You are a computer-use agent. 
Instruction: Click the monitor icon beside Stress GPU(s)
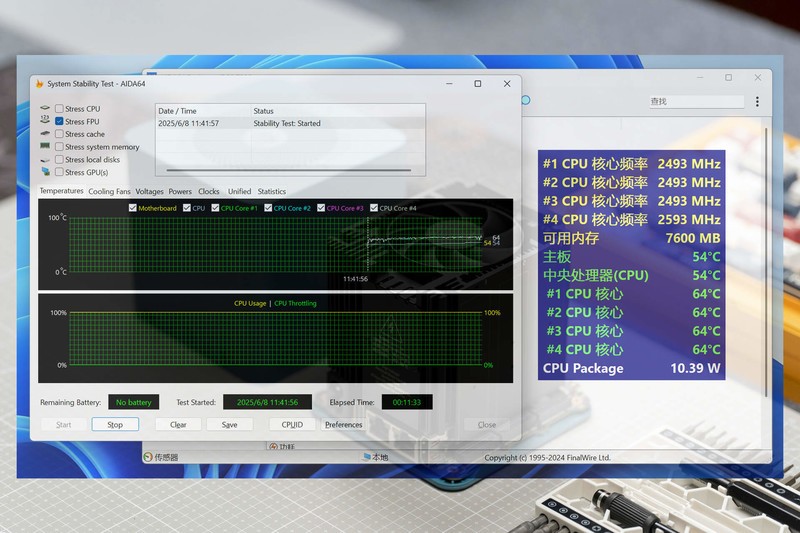[x=45, y=172]
